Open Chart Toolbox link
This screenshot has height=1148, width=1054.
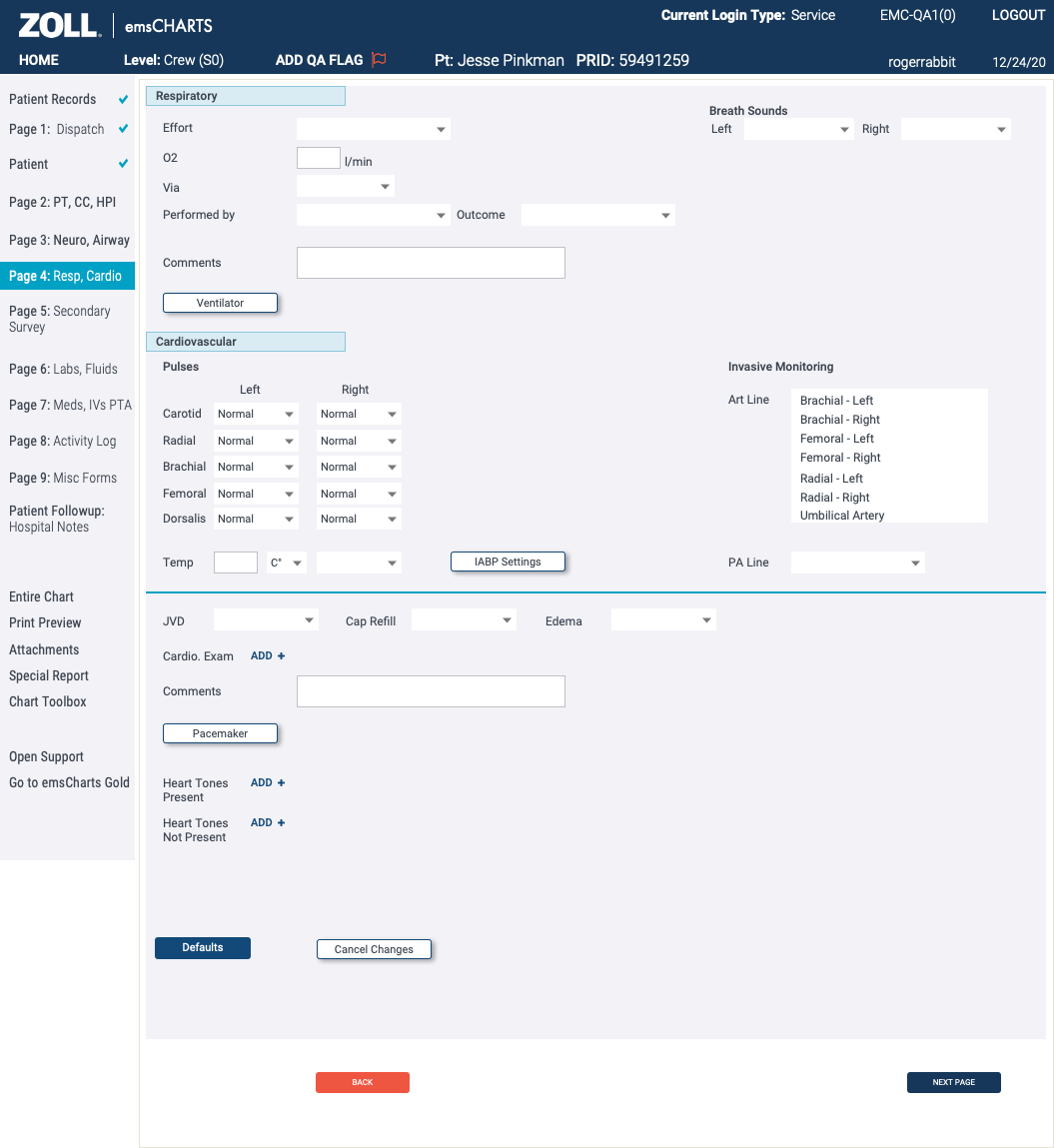click(48, 701)
